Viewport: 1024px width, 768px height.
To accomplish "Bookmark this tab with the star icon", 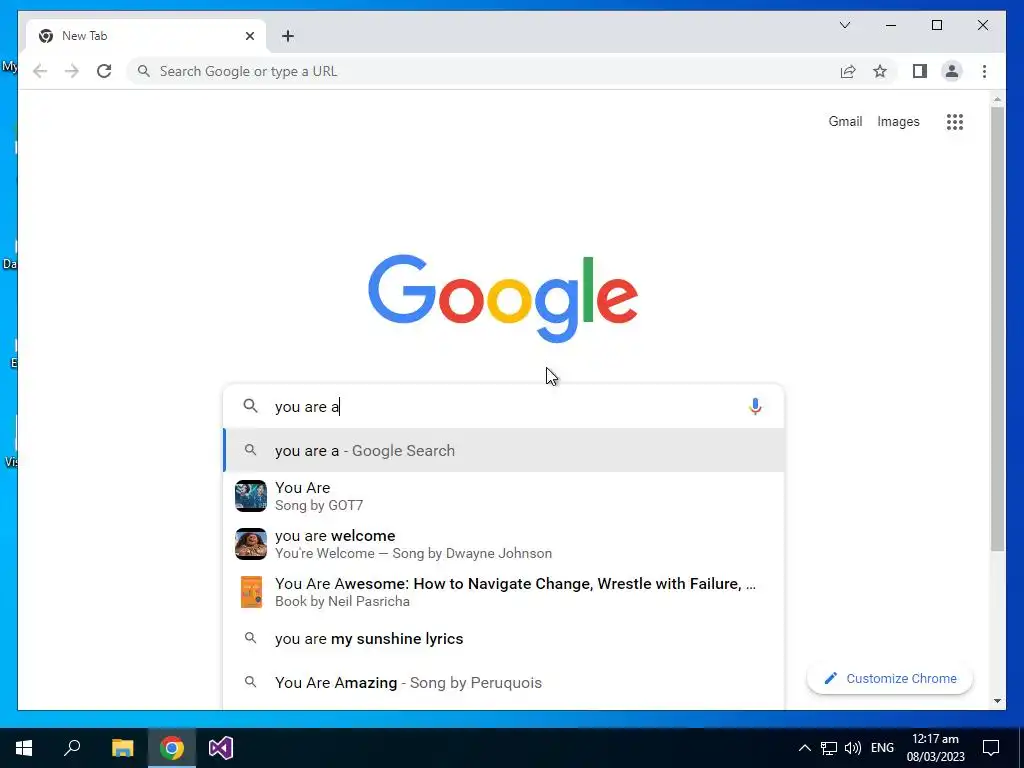I will (880, 71).
